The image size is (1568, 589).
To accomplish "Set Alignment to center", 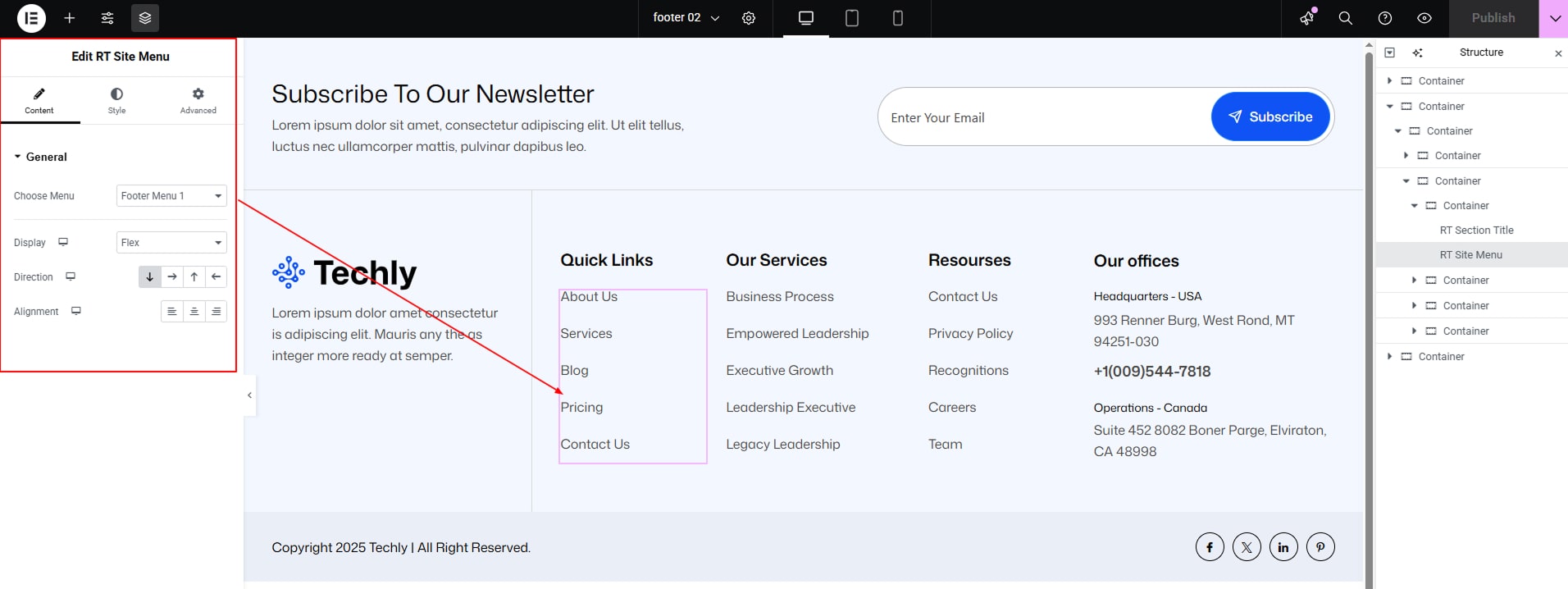I will pos(194,312).
